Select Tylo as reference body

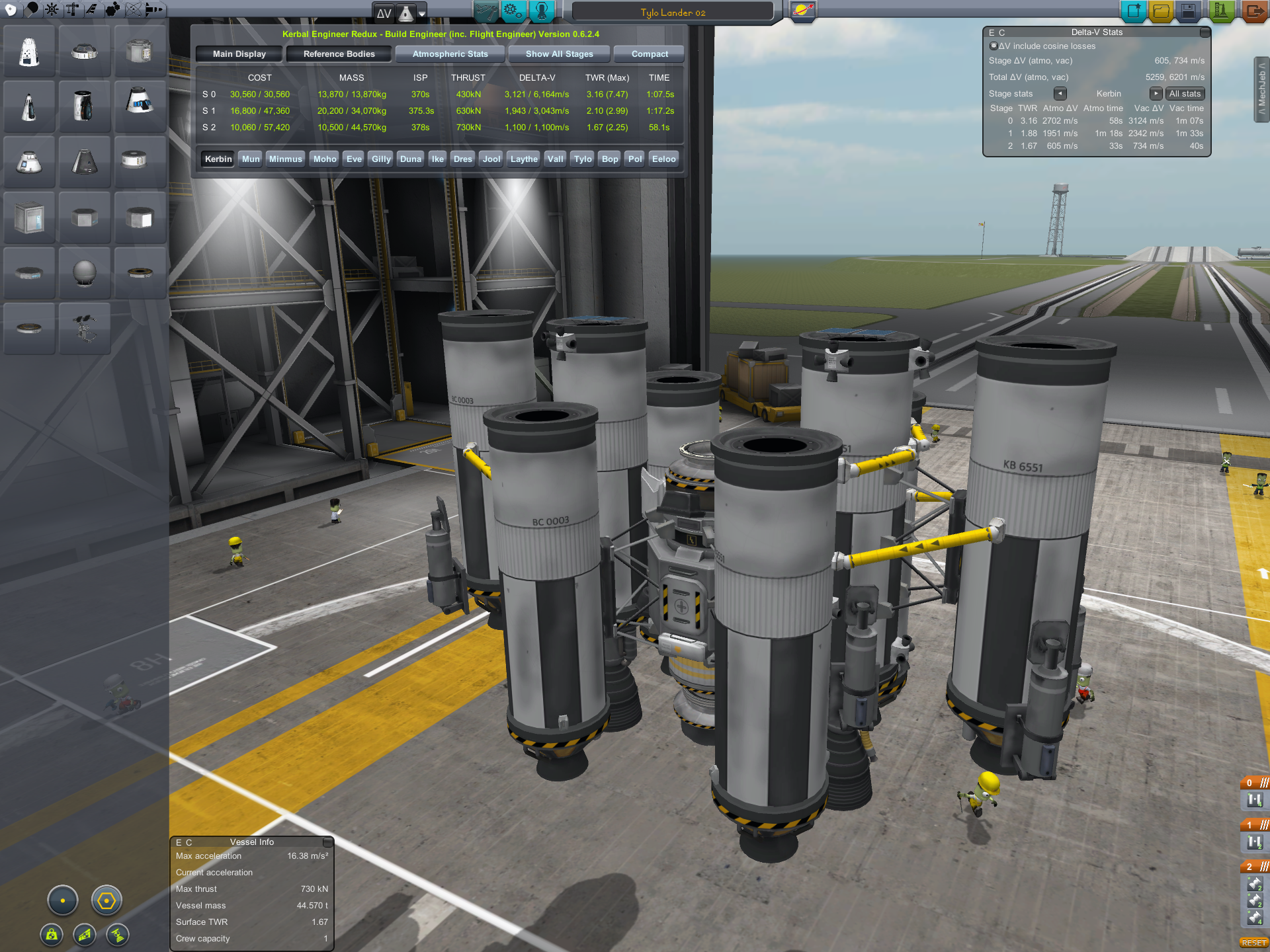583,159
